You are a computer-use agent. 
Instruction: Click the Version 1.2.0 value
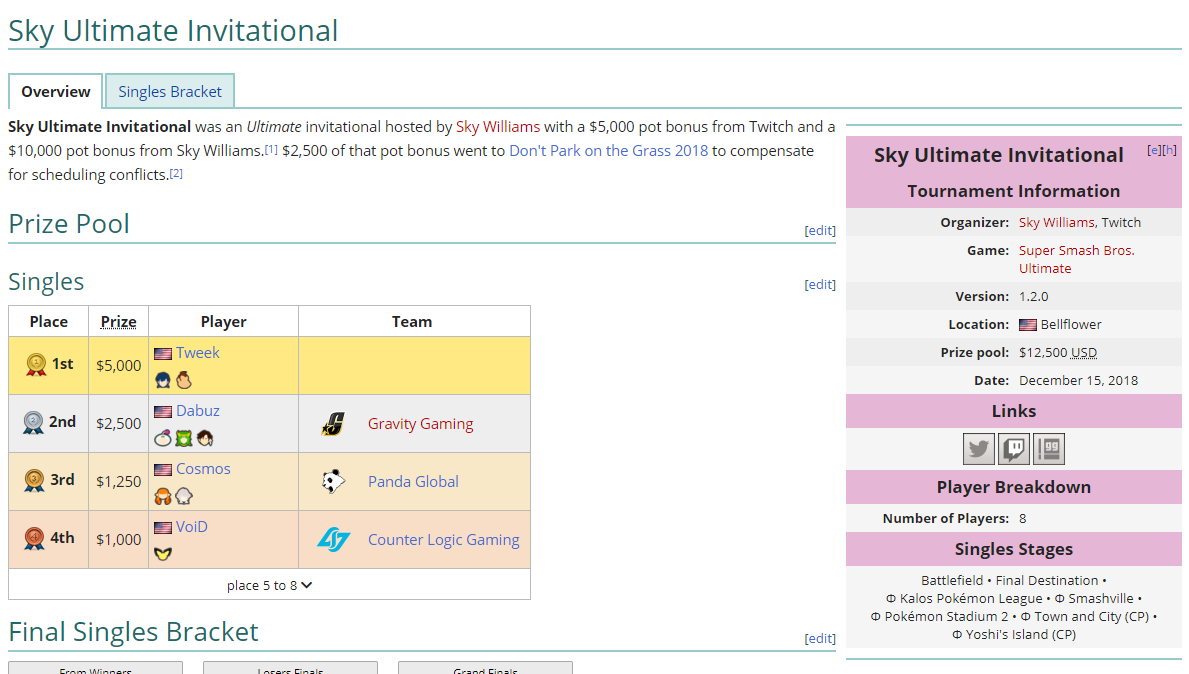(x=1034, y=296)
